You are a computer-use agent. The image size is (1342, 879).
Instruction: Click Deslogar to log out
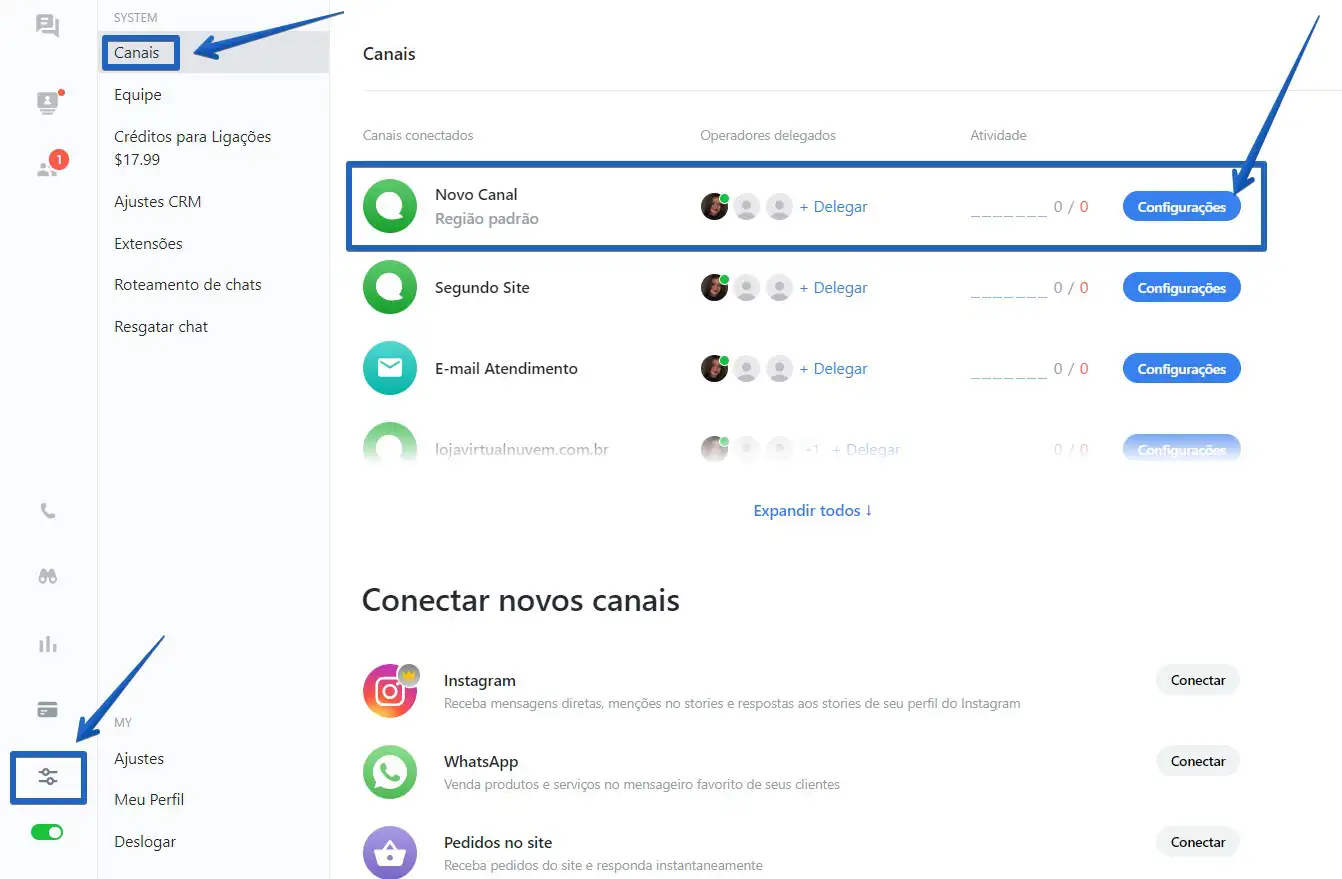tap(145, 842)
